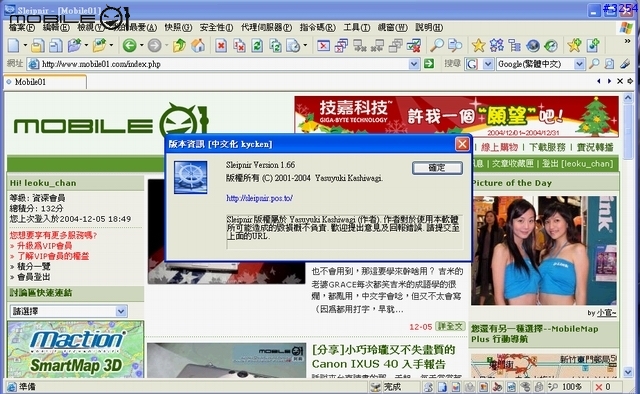Click the 會員登出 link in sidebar
Viewport: 640px width, 394px height.
coord(33,277)
